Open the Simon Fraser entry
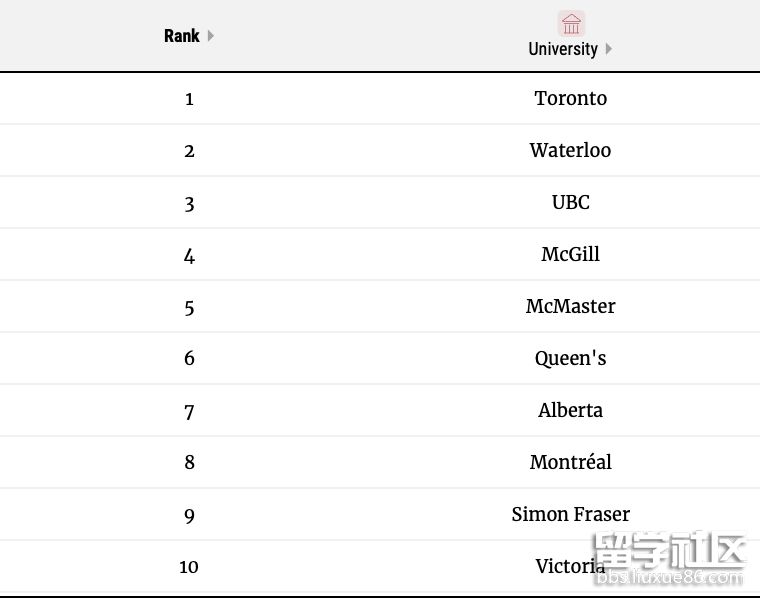Viewport: 760px width, 599px height. click(570, 514)
